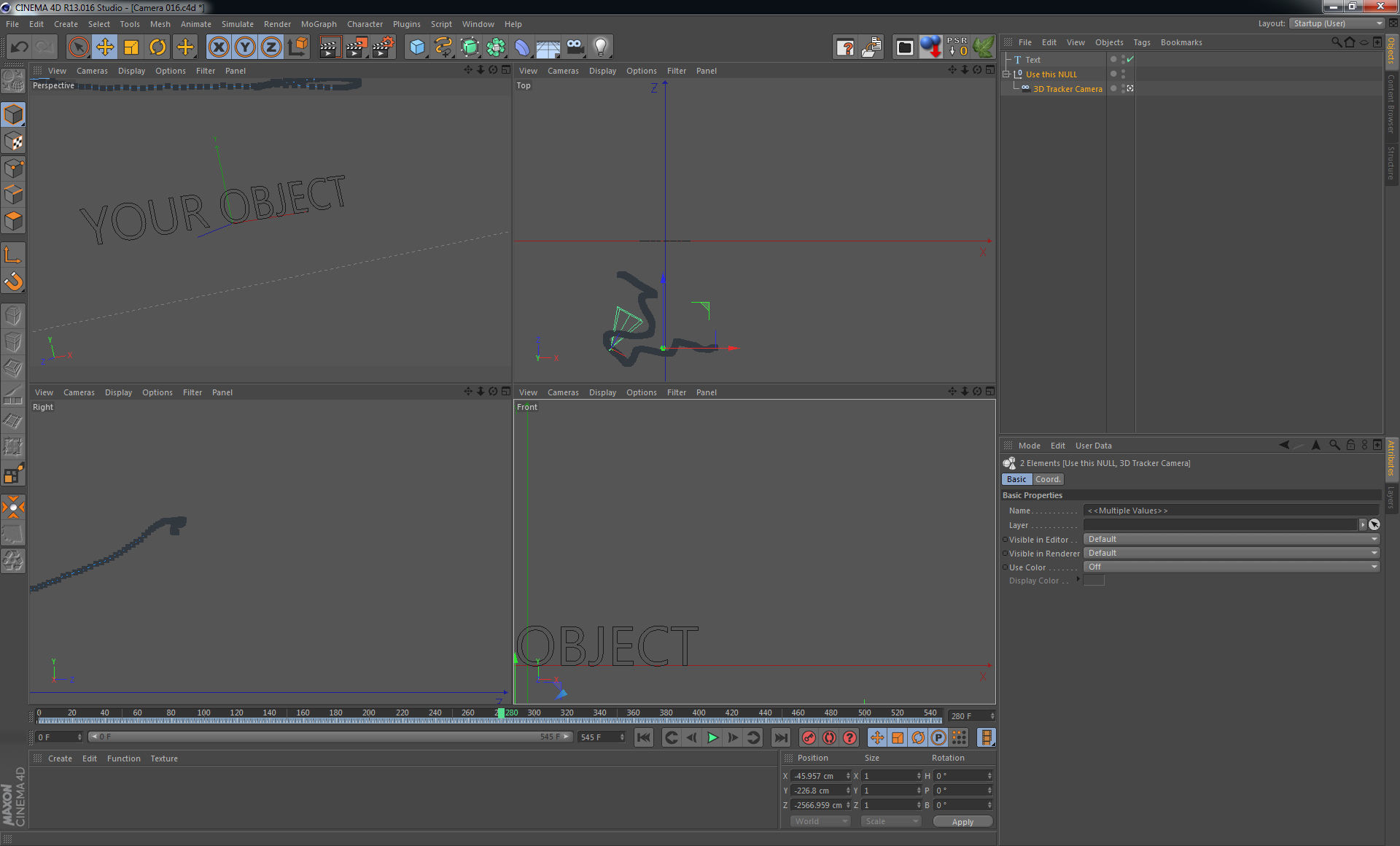The image size is (1400, 846).
Task: Select the Rotate tool in the toolbar
Action: point(157,47)
